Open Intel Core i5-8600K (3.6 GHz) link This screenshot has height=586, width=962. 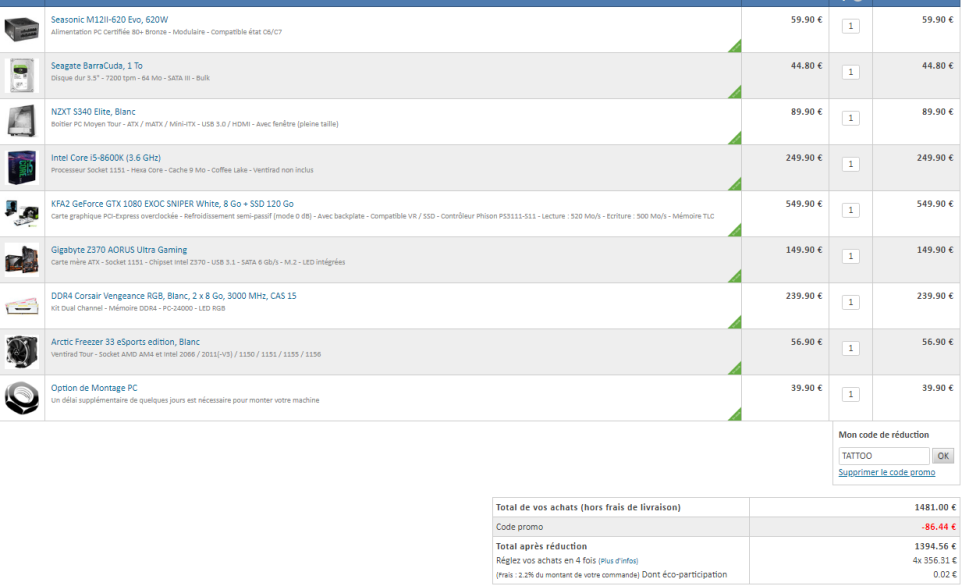coord(106,158)
